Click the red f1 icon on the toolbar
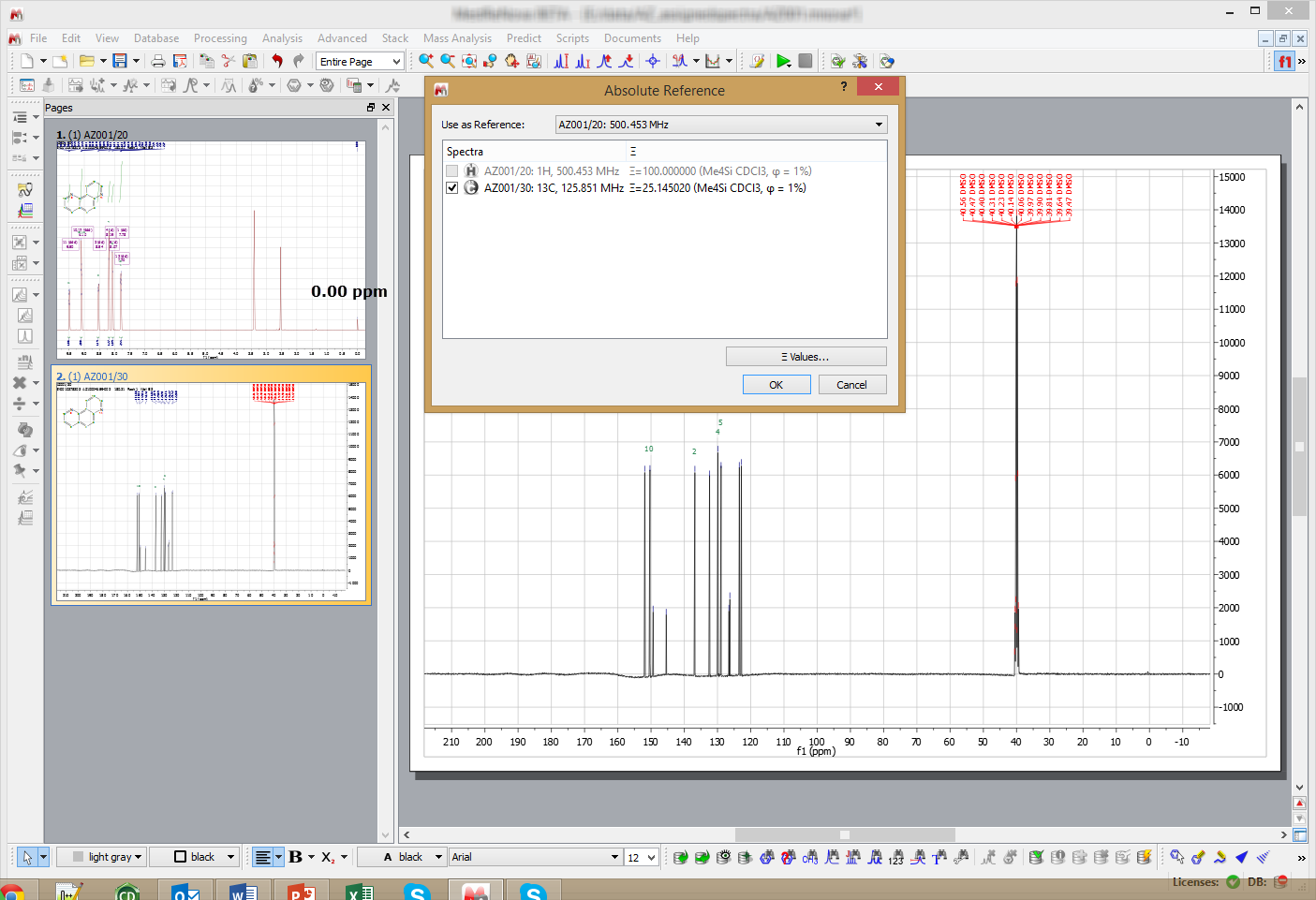1316x900 pixels. click(1283, 61)
